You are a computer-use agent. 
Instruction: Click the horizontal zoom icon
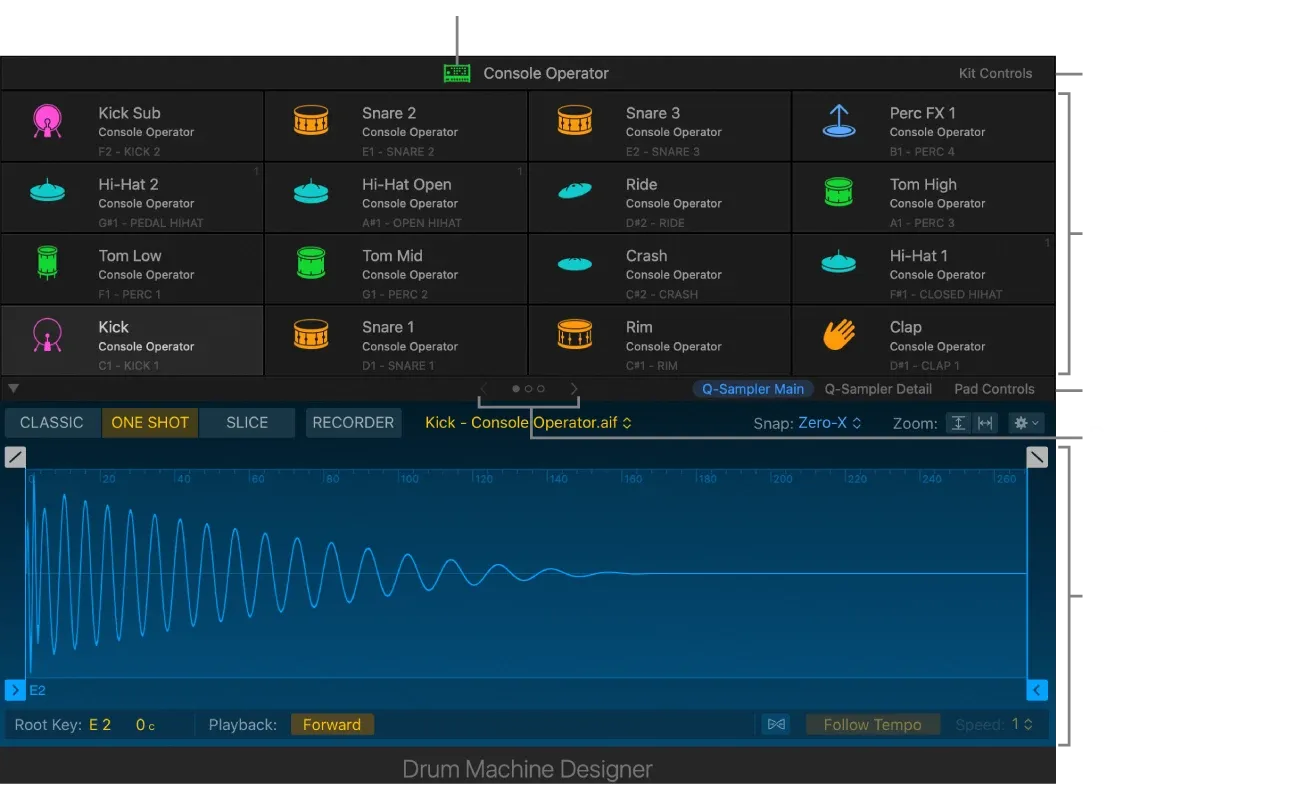click(984, 423)
